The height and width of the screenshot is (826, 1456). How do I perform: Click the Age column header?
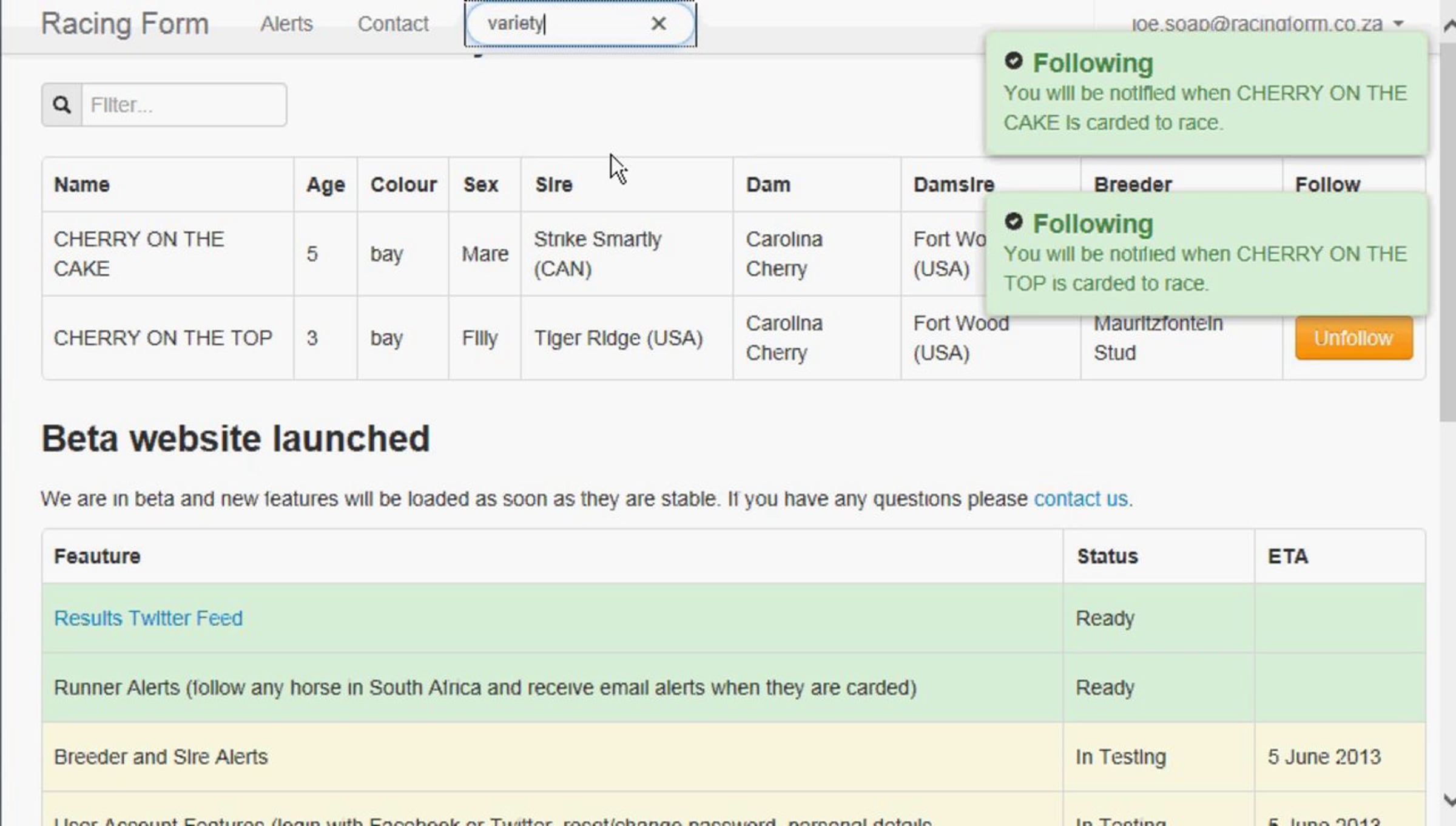[x=326, y=184]
